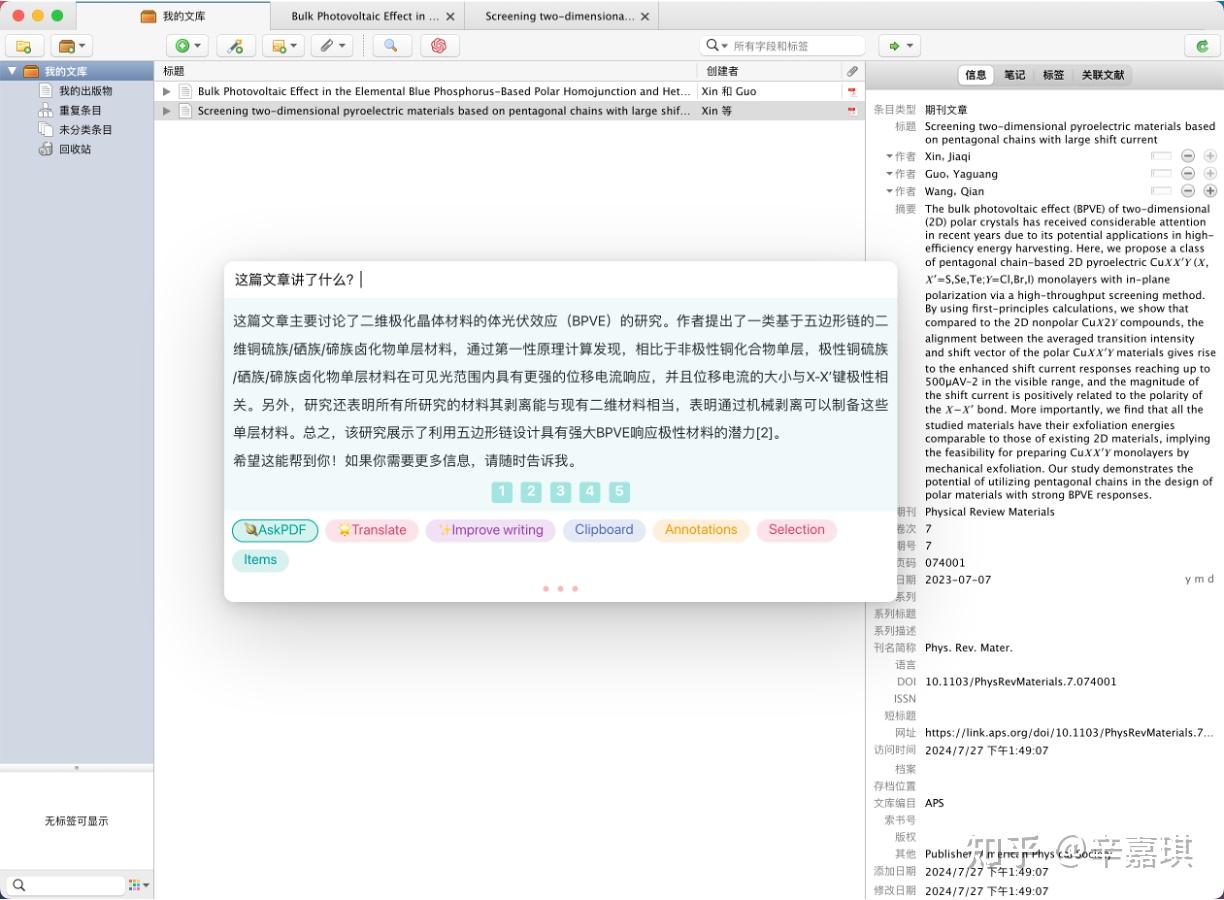Collapse the 我的文库 library tree

pyautogui.click(x=12, y=71)
